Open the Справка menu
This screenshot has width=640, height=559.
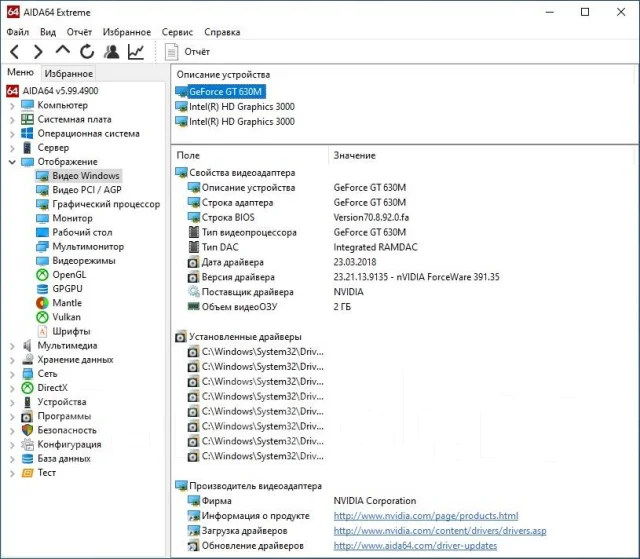pos(222,32)
